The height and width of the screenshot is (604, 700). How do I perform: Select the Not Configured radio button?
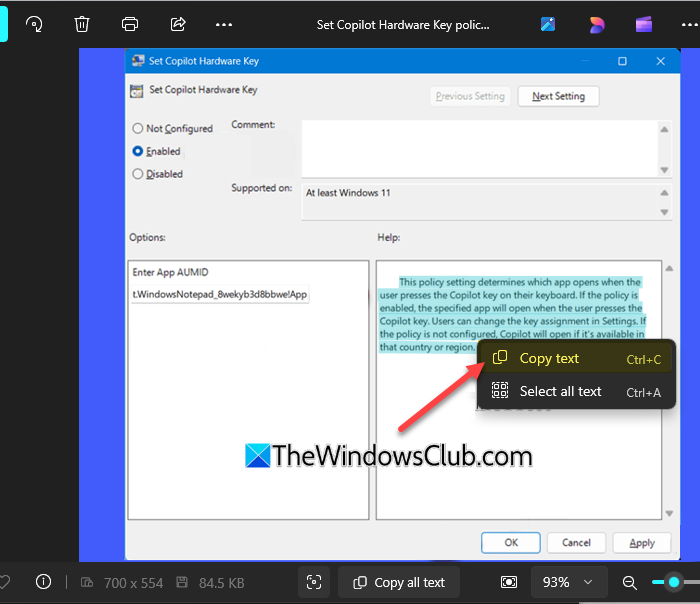click(138, 129)
